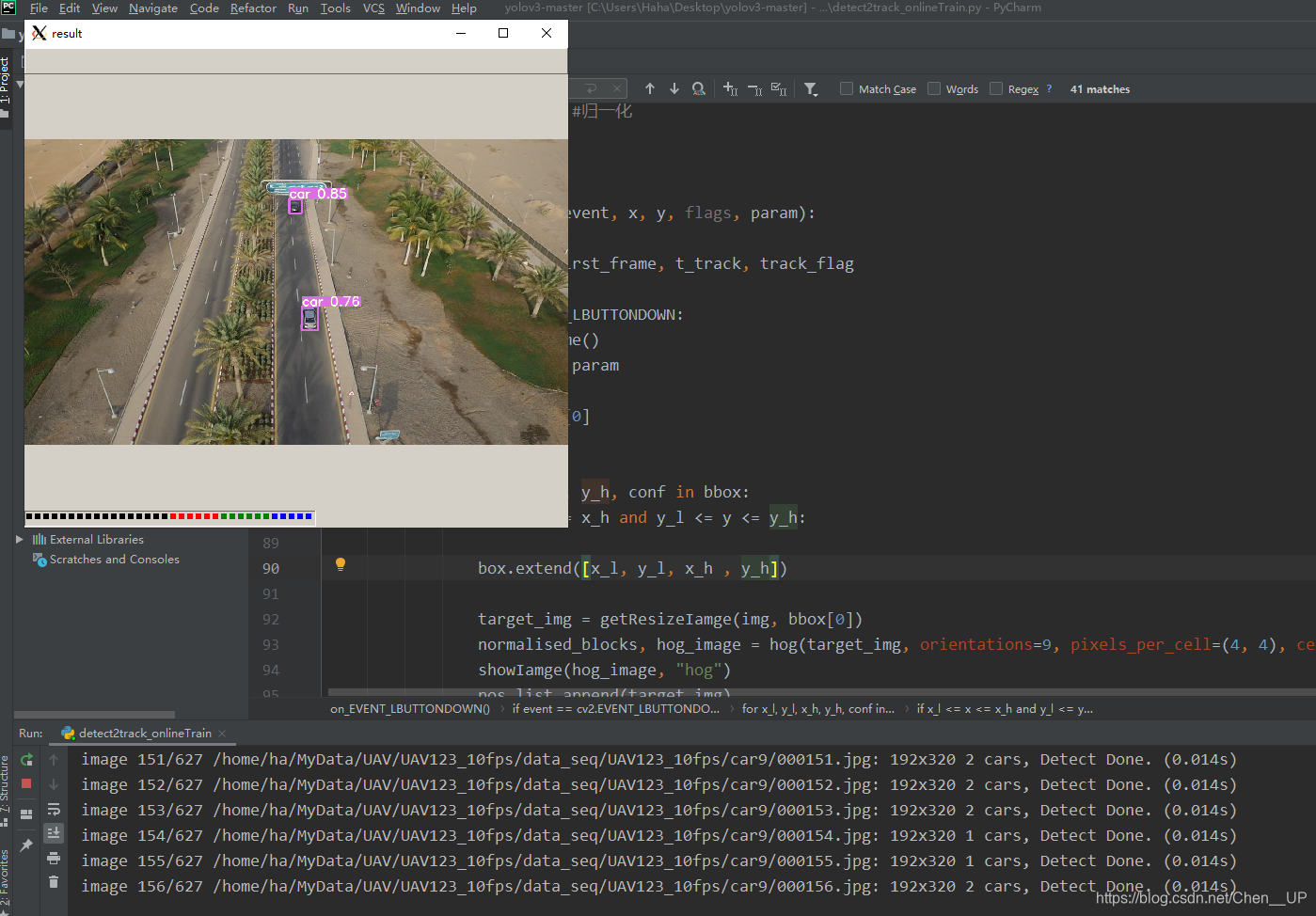Click the target_img = getResizeIamge line

coord(670,619)
